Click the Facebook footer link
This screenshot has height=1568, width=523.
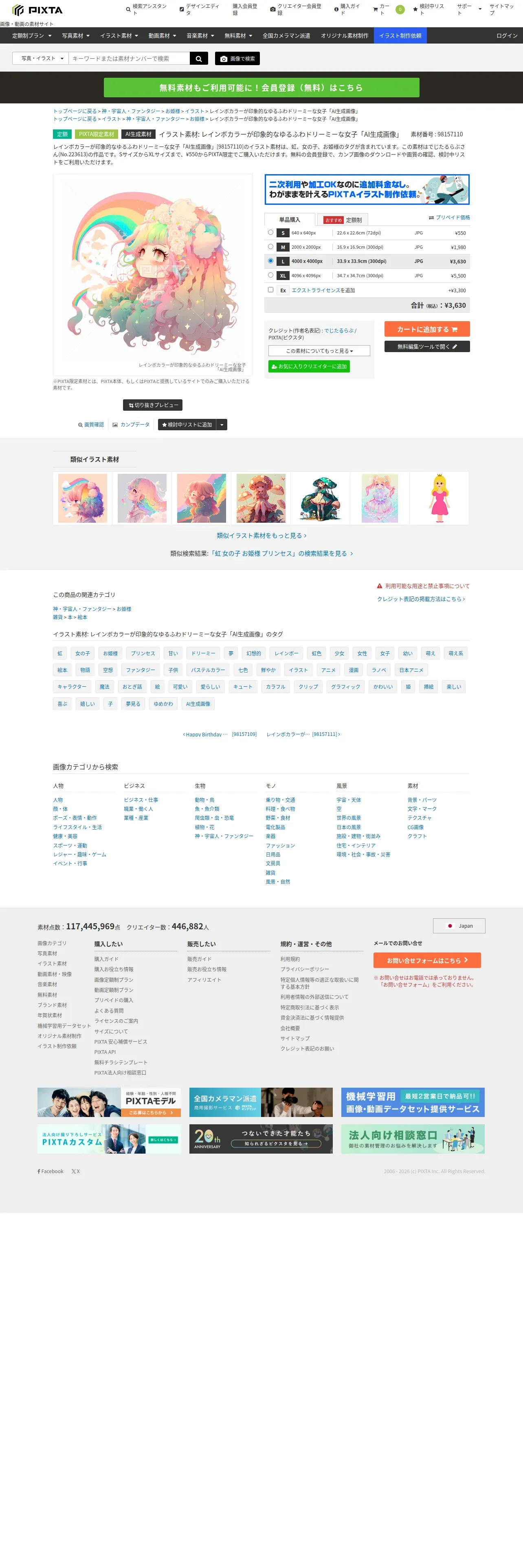[51, 1171]
